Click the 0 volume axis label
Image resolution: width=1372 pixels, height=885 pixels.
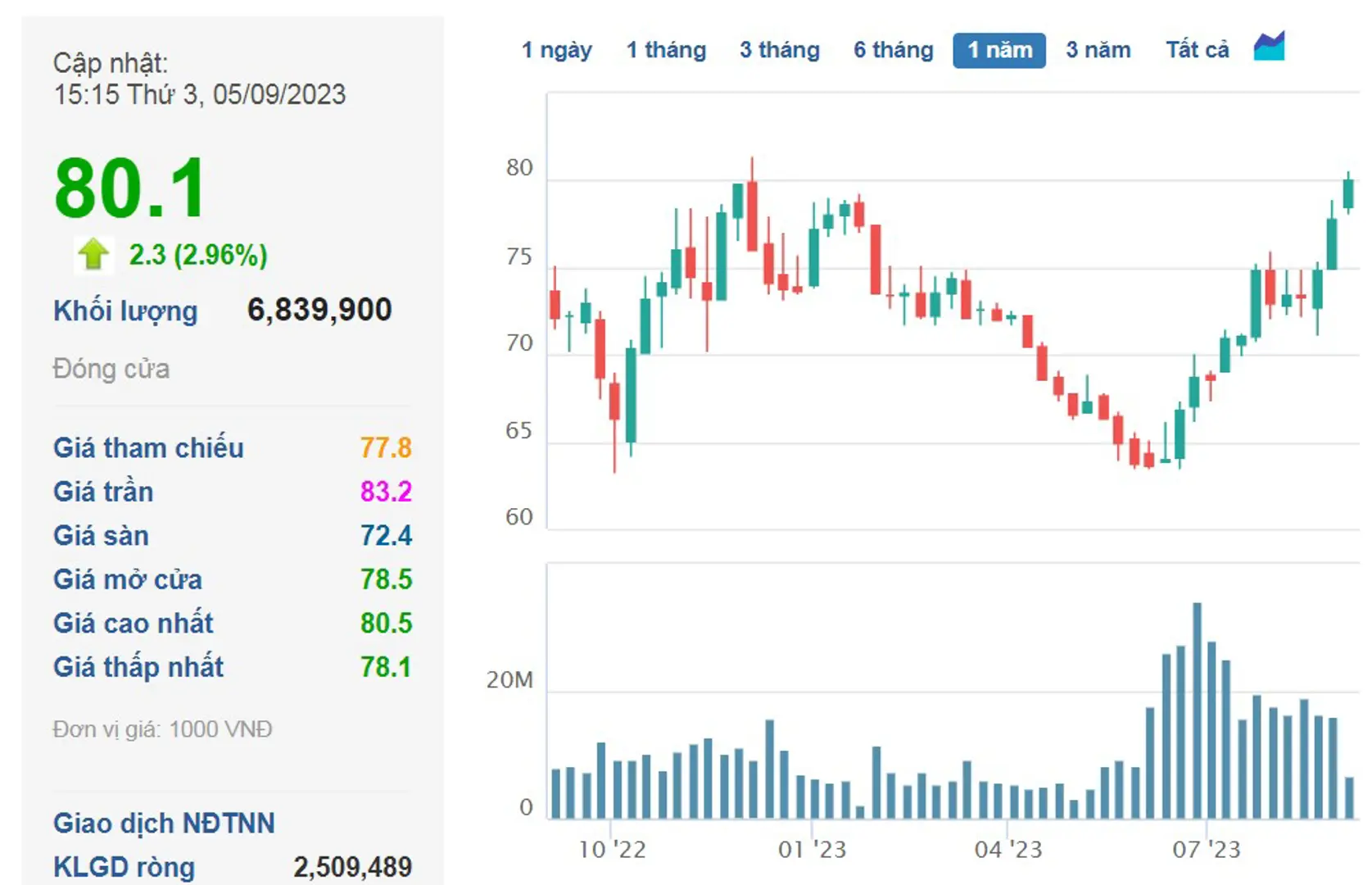click(527, 808)
